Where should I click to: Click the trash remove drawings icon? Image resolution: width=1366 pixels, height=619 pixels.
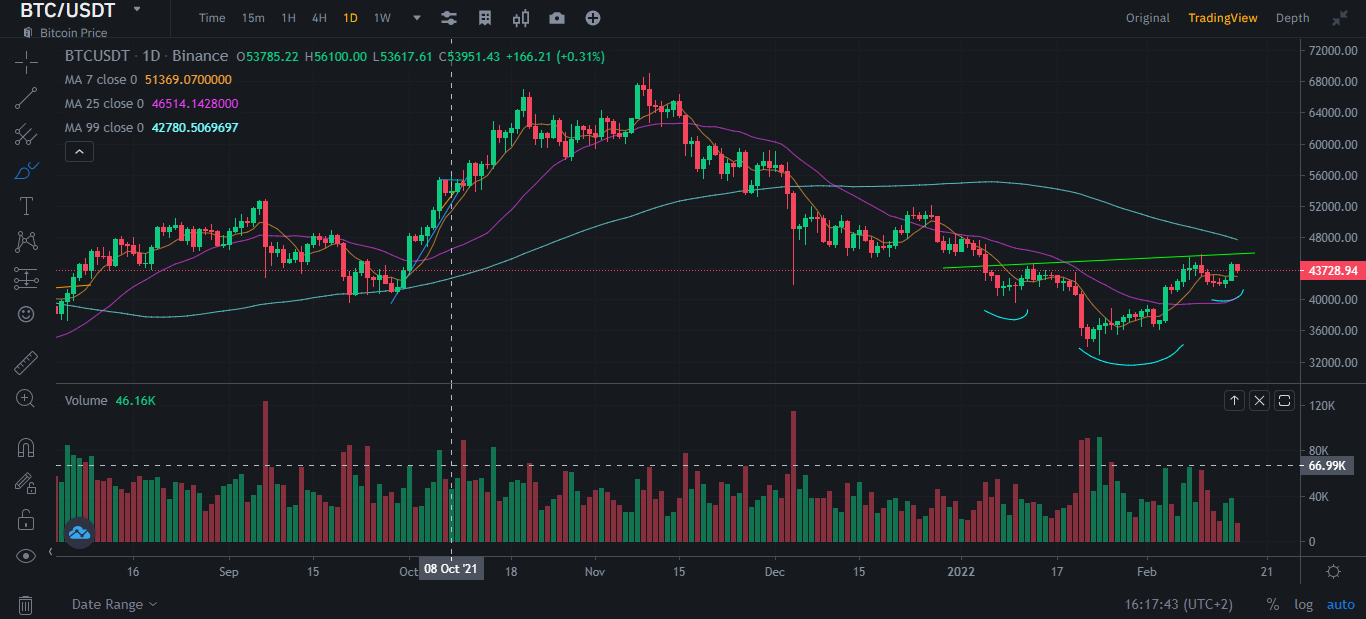26,605
